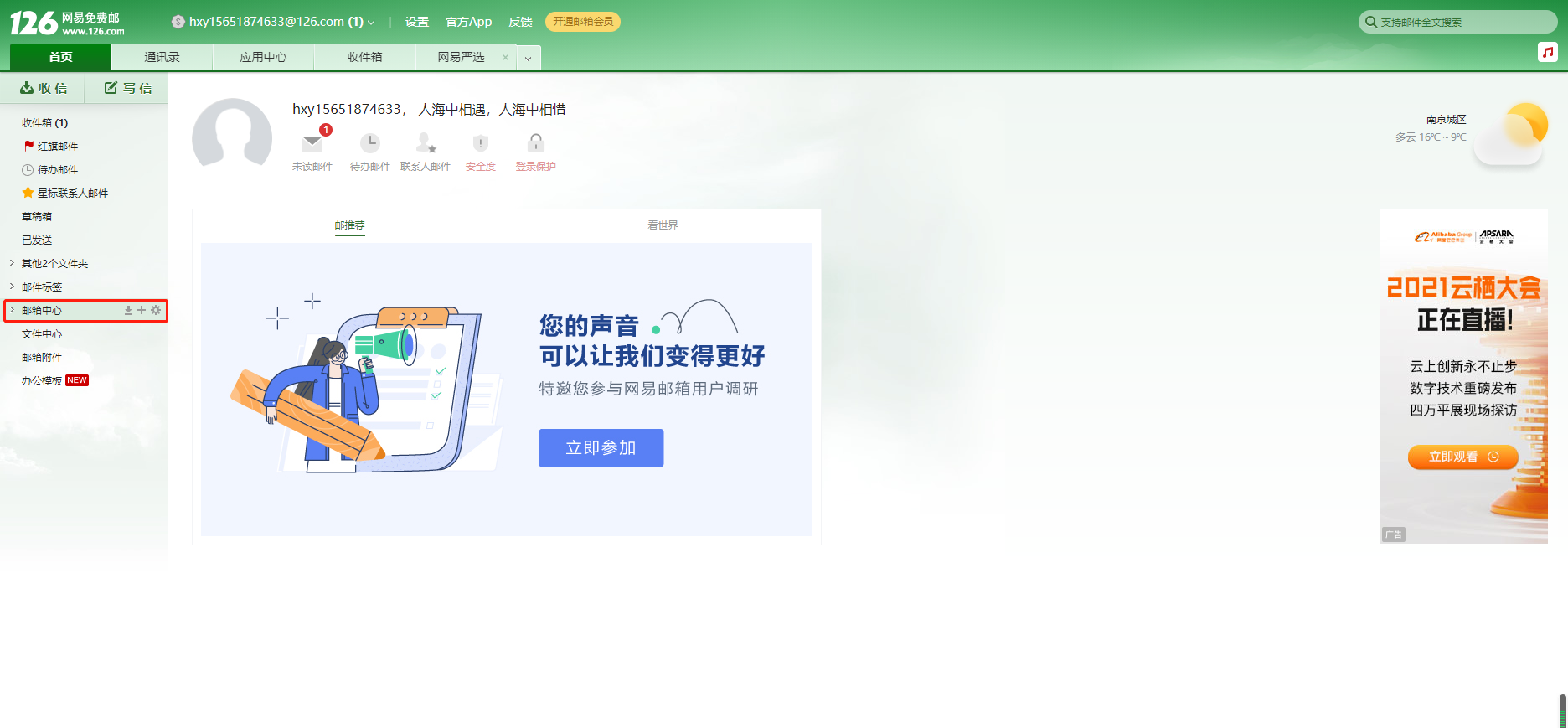This screenshot has width=1568, height=728.
Task: Click the 立即参加 button
Action: pyautogui.click(x=601, y=448)
